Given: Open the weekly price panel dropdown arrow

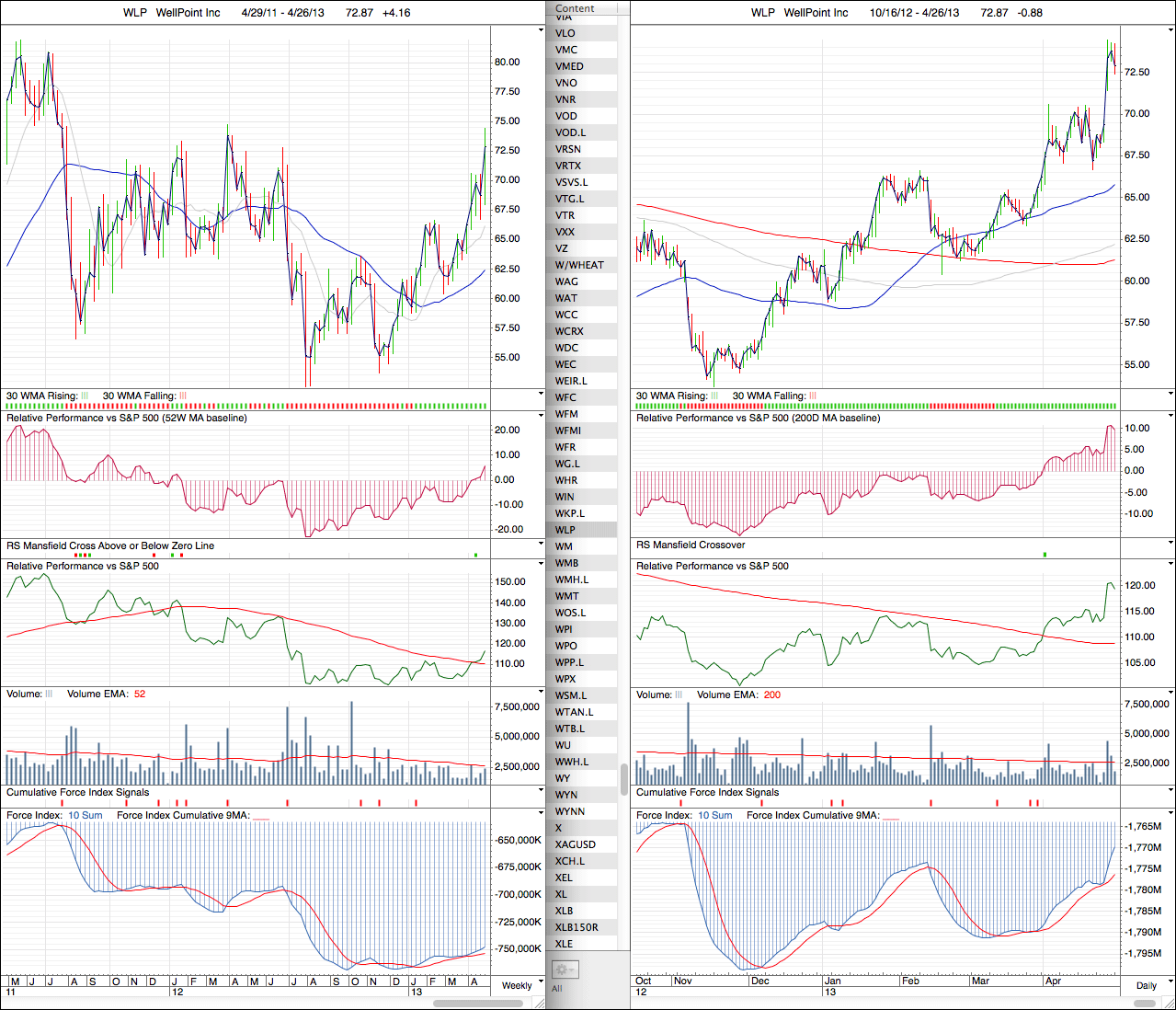Looking at the screenshot, I should click(541, 30).
